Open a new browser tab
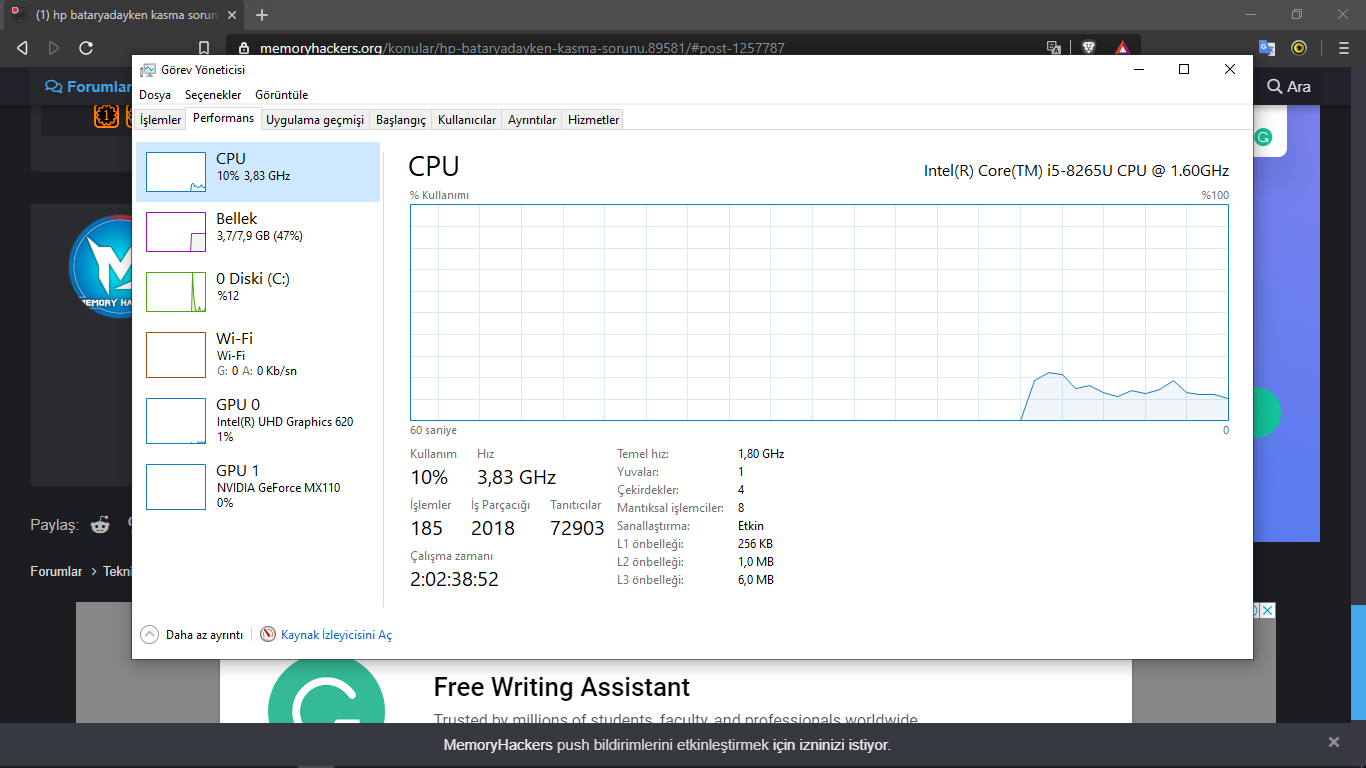This screenshot has width=1366, height=768. [262, 15]
